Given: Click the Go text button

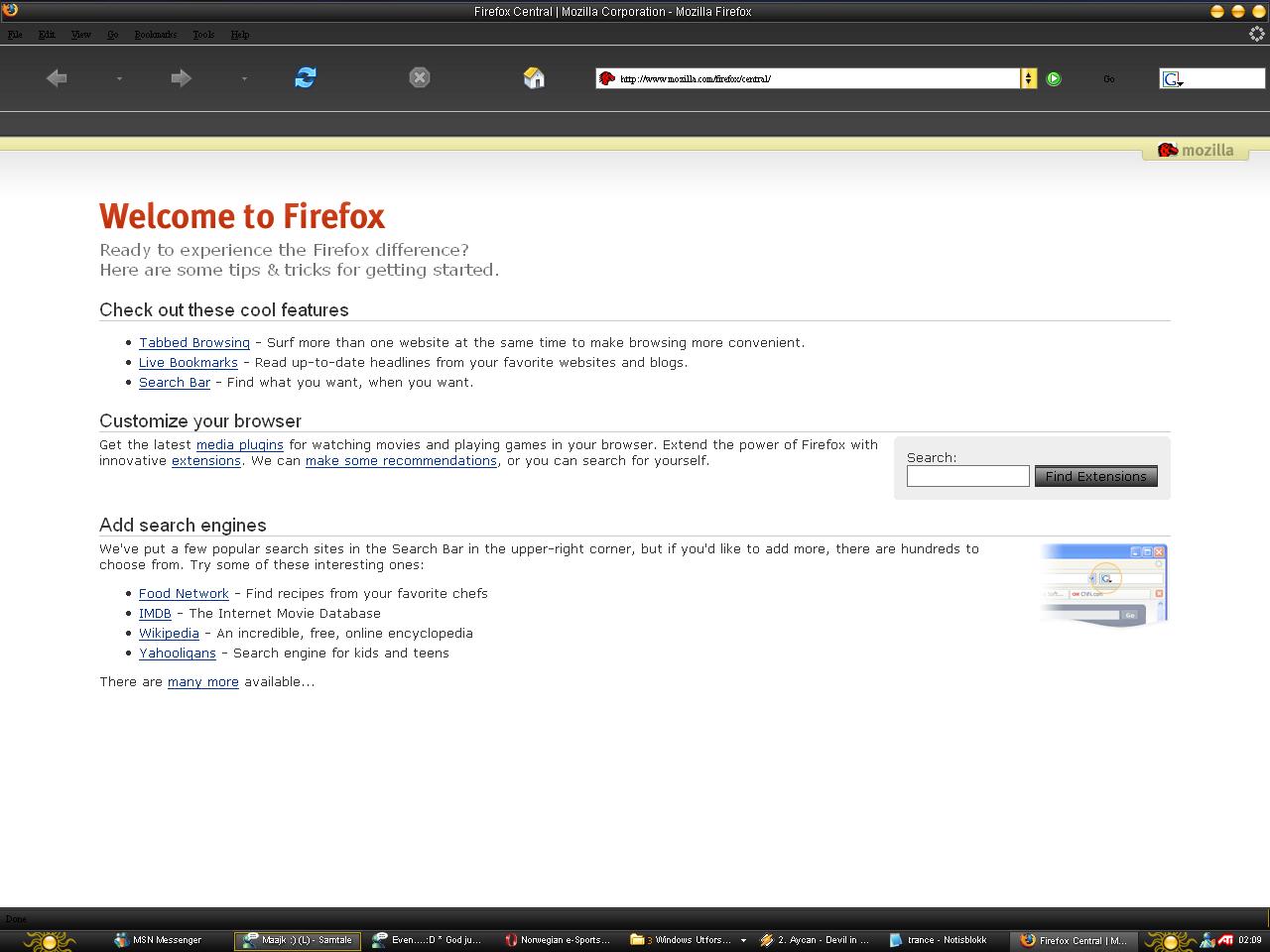Looking at the screenshot, I should (1109, 78).
